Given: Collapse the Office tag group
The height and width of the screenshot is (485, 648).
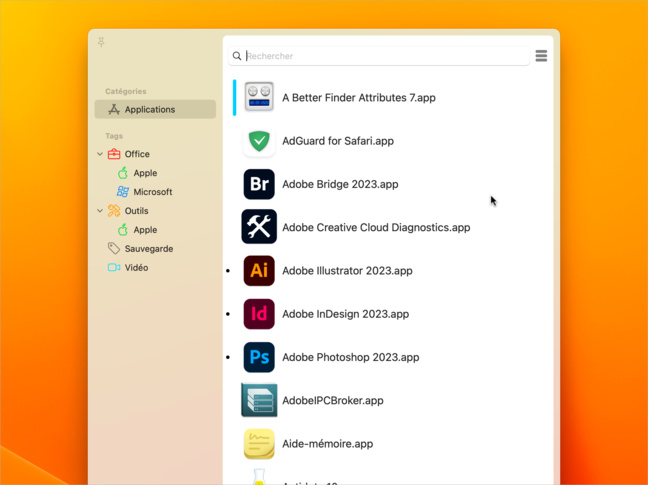Looking at the screenshot, I should tap(100, 154).
